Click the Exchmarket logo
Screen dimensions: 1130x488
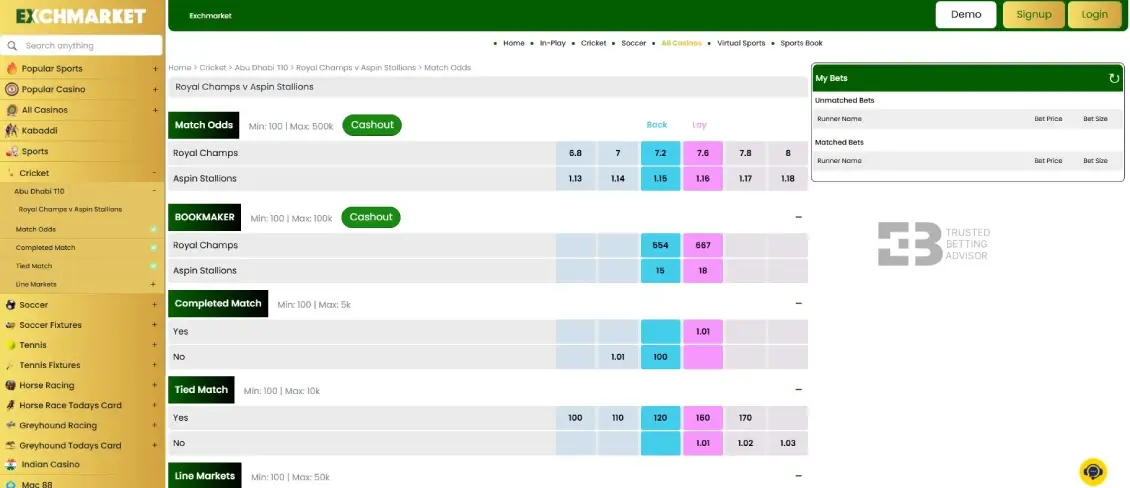[x=81, y=16]
